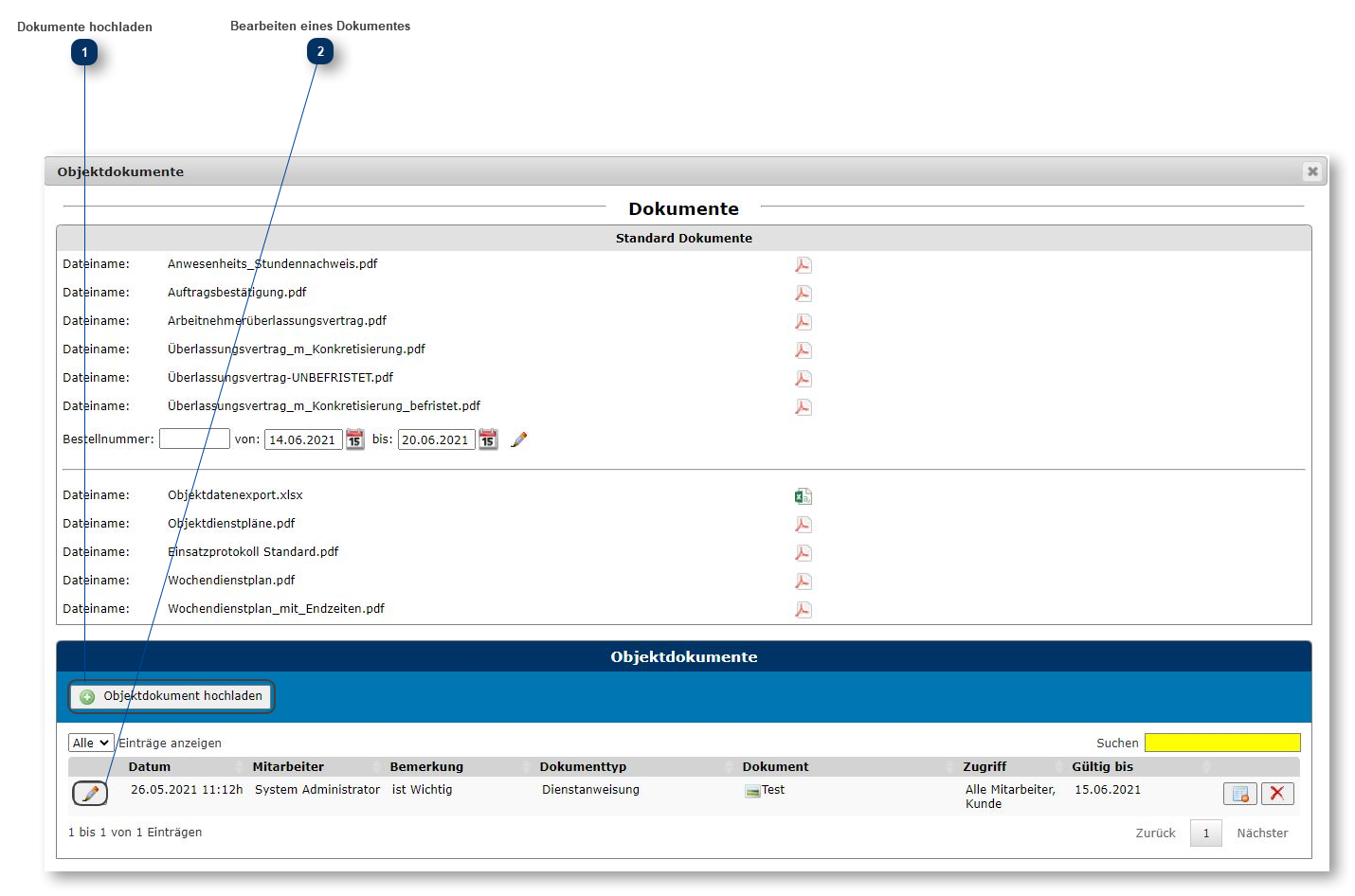Click date cell 26.05.2021 11:12h
This screenshot has width=1355, height=896.
(x=187, y=790)
